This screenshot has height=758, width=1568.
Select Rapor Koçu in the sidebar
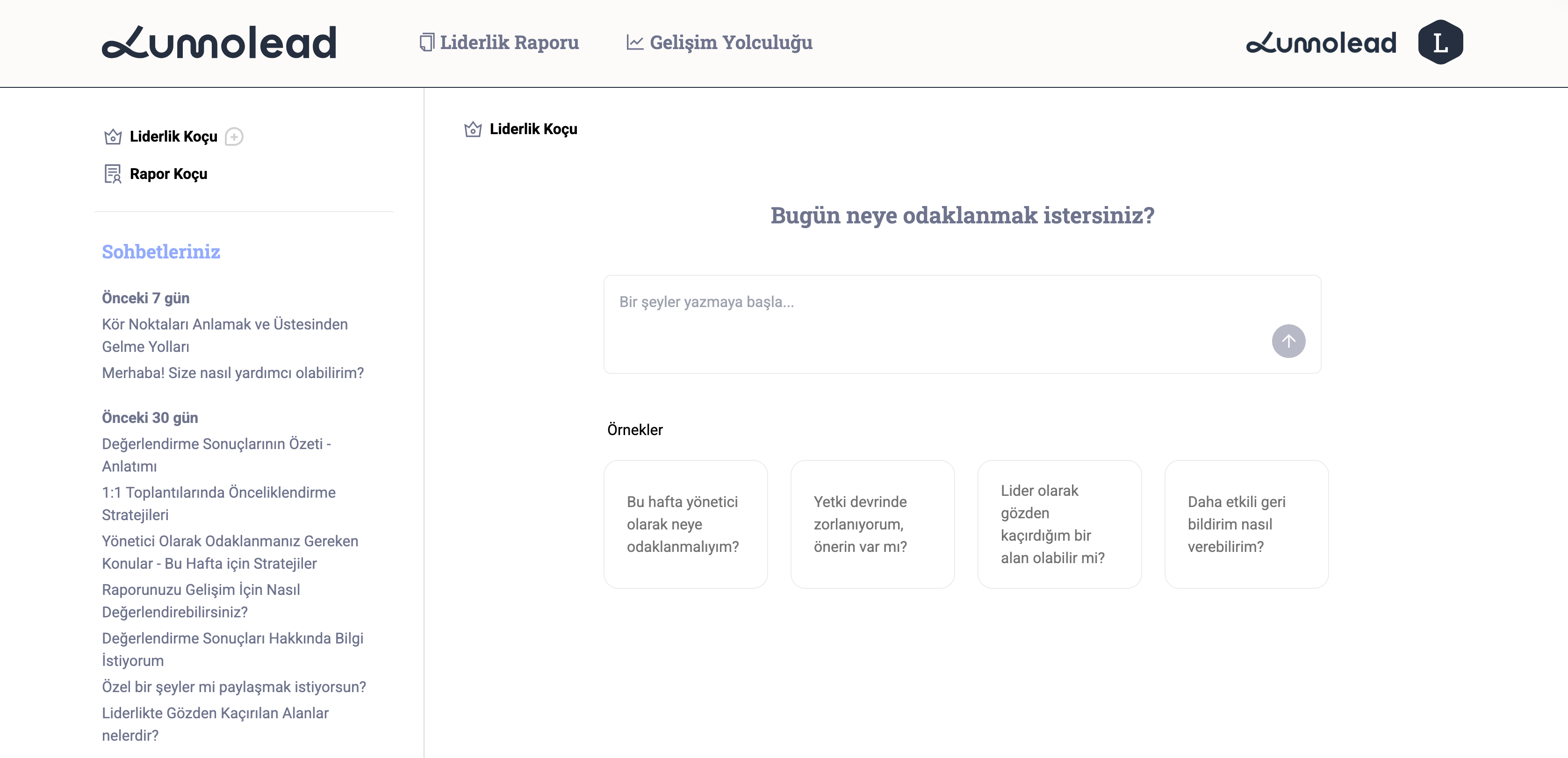tap(168, 174)
